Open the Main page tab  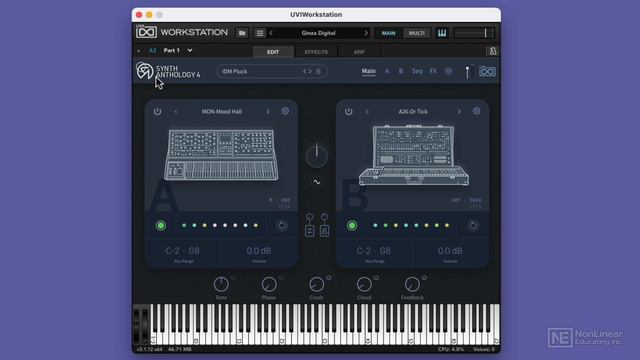pyautogui.click(x=369, y=71)
